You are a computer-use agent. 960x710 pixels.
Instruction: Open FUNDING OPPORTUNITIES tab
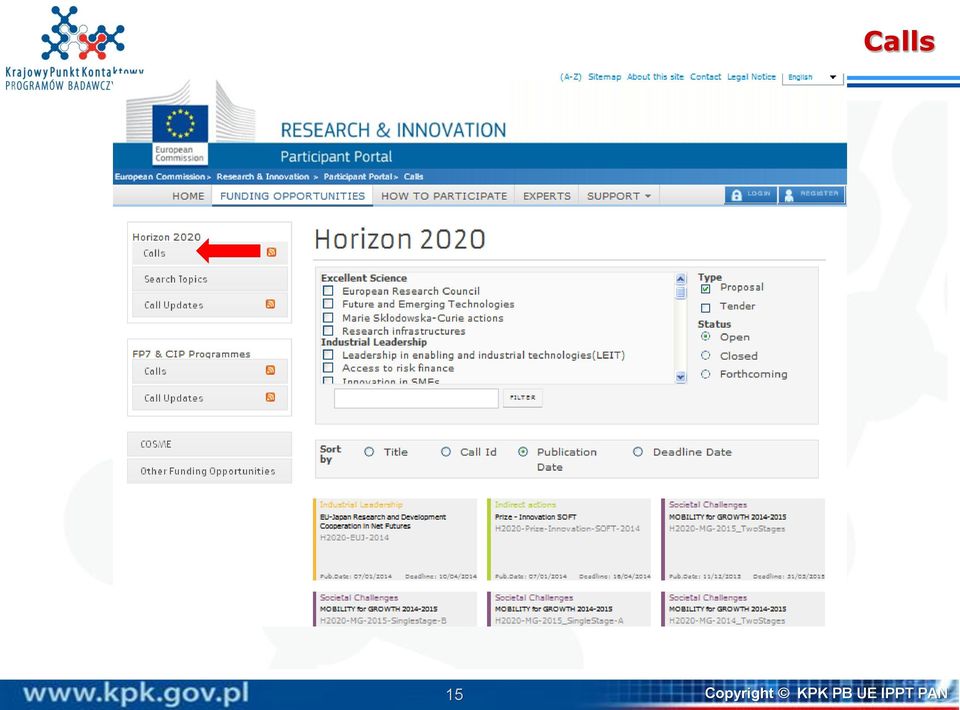[x=292, y=196]
